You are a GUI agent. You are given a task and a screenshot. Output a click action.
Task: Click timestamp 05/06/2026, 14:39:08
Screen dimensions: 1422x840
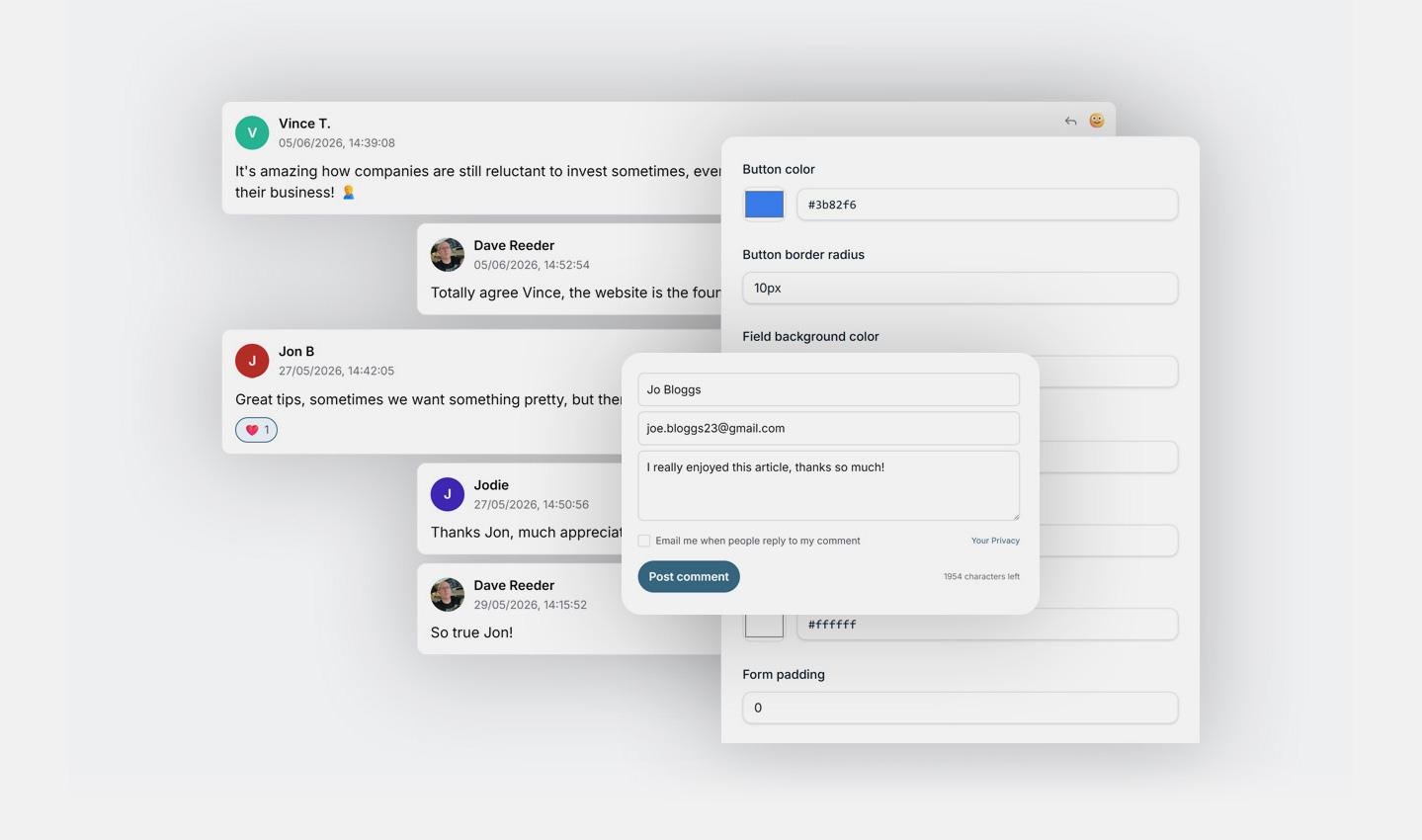tap(337, 143)
